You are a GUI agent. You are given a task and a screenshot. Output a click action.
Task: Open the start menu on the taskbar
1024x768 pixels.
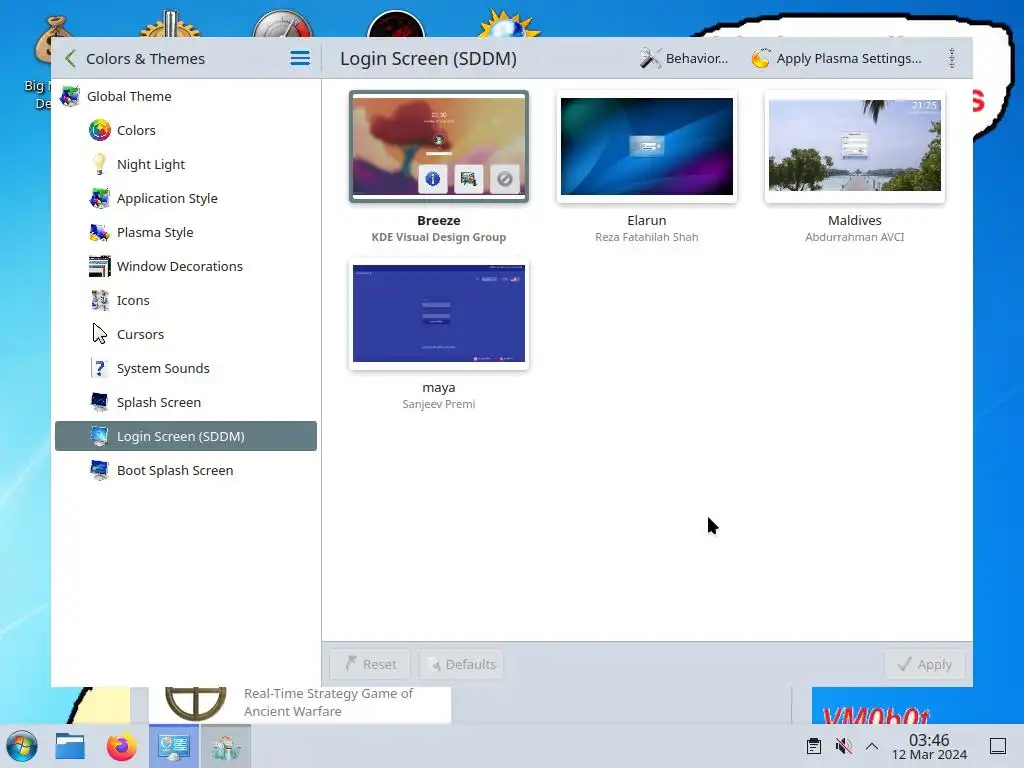(22, 746)
